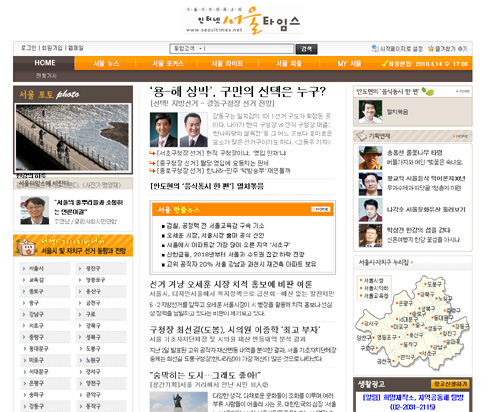
Task: Click the pencil icon next to 기획연재
Action: pyautogui.click(x=361, y=136)
